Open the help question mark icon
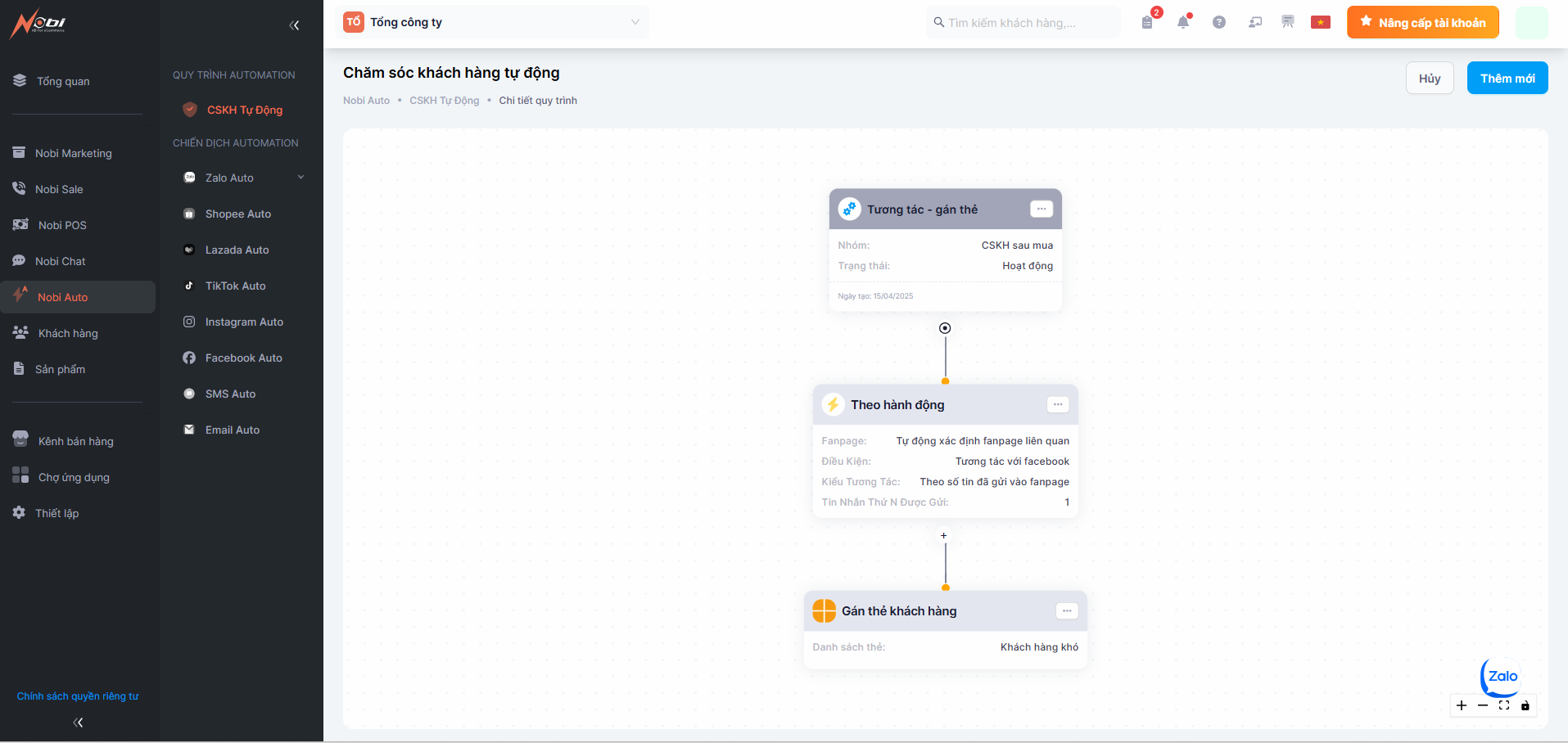Viewport: 1568px width, 743px height. (x=1219, y=23)
